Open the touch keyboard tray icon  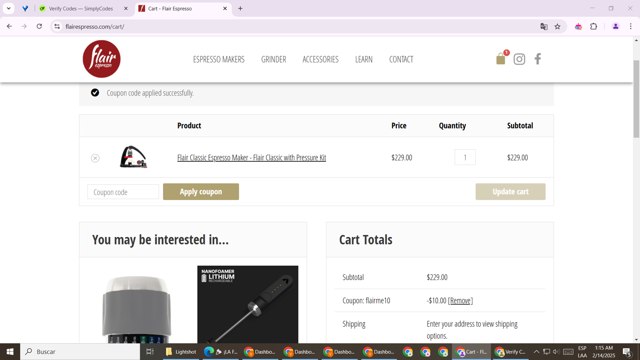(x=568, y=351)
